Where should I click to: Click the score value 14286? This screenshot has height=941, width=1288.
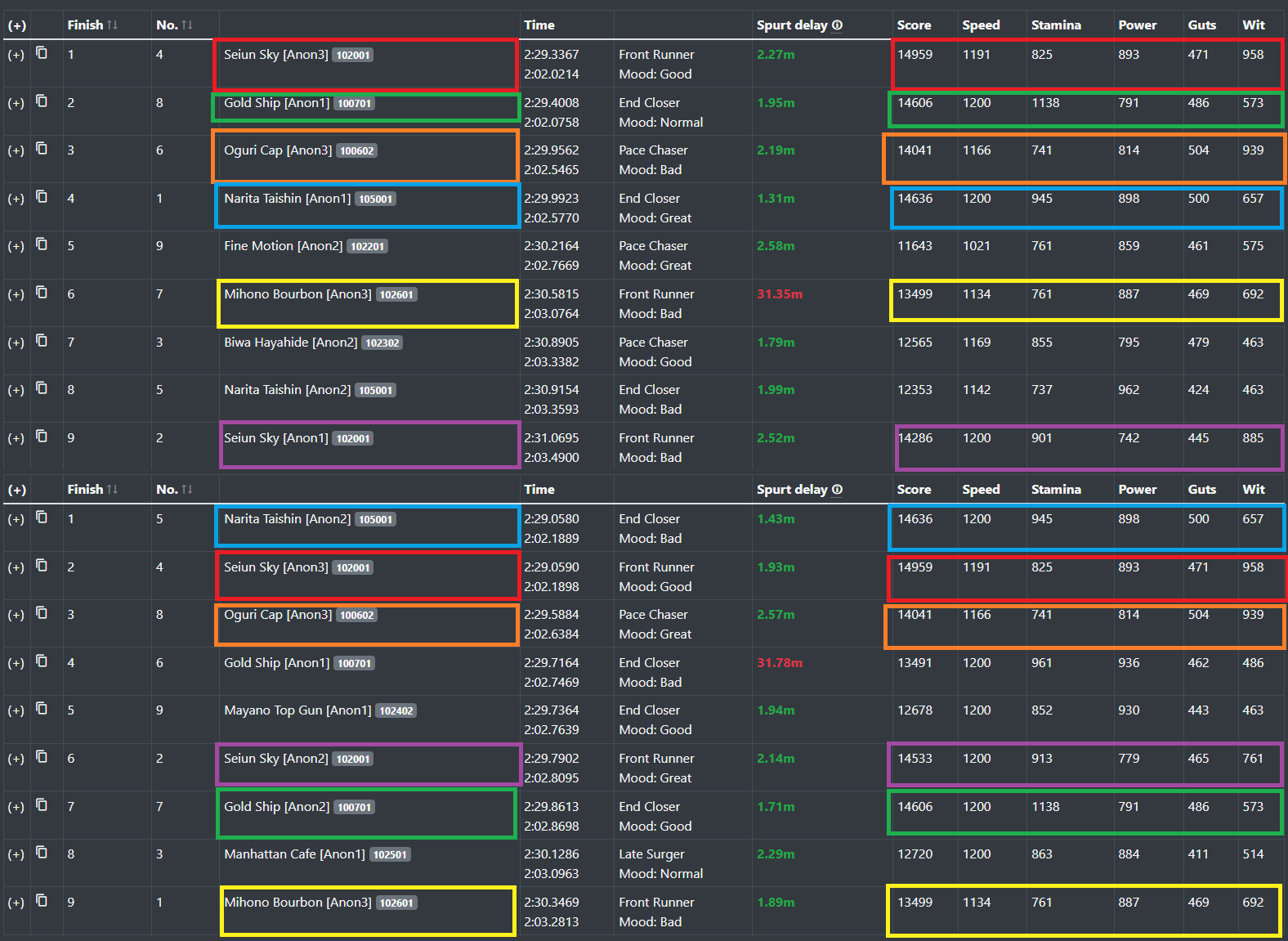click(915, 438)
